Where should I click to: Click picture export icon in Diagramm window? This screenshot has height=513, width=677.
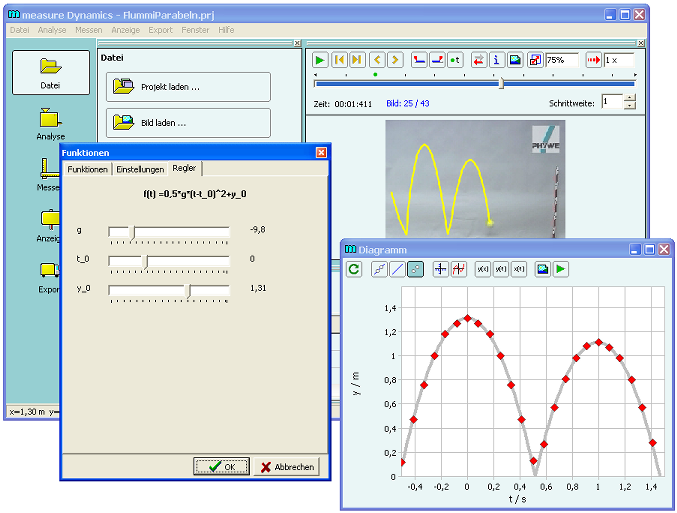point(543,269)
